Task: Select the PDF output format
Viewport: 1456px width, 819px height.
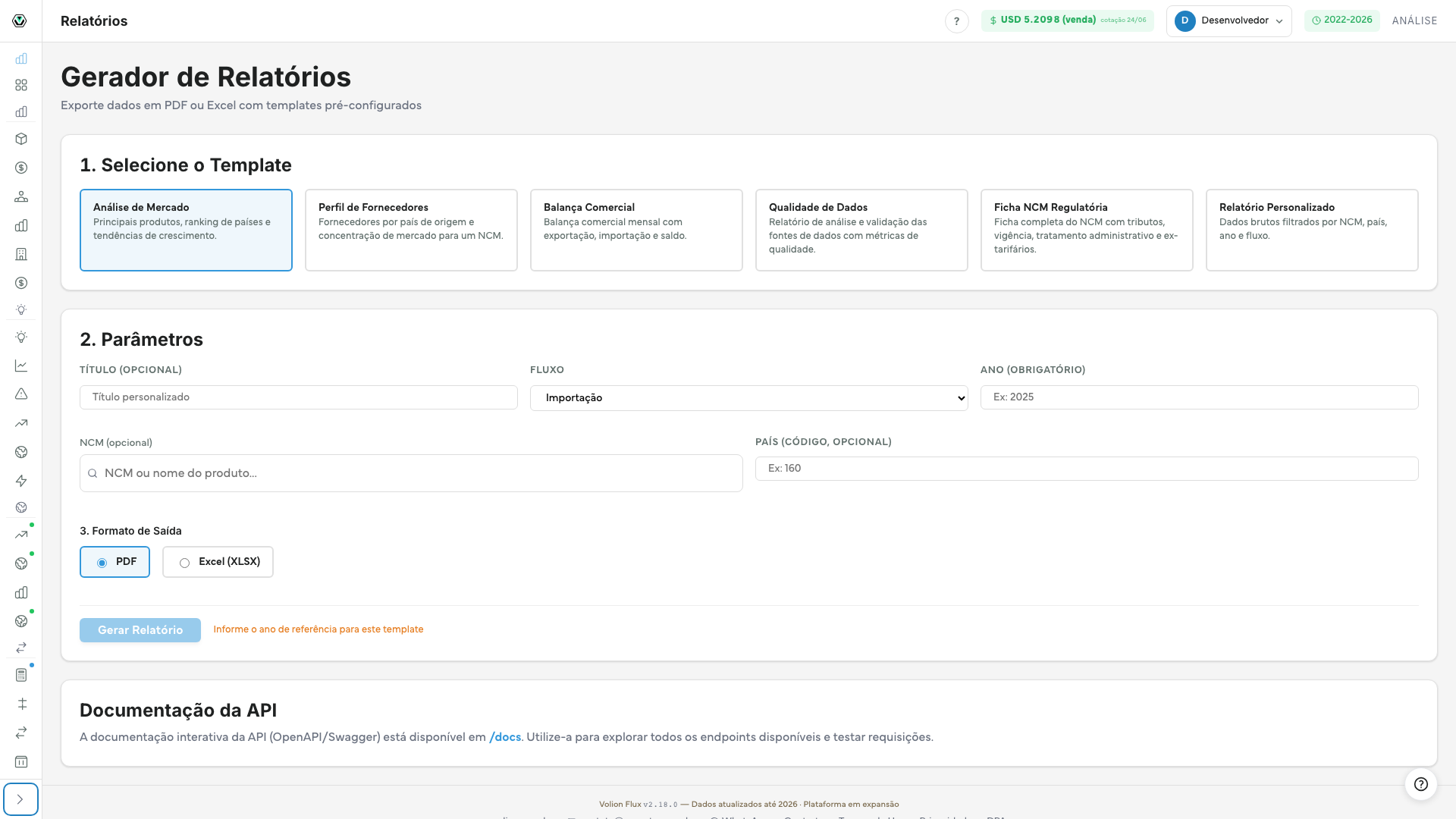Action: point(115,562)
